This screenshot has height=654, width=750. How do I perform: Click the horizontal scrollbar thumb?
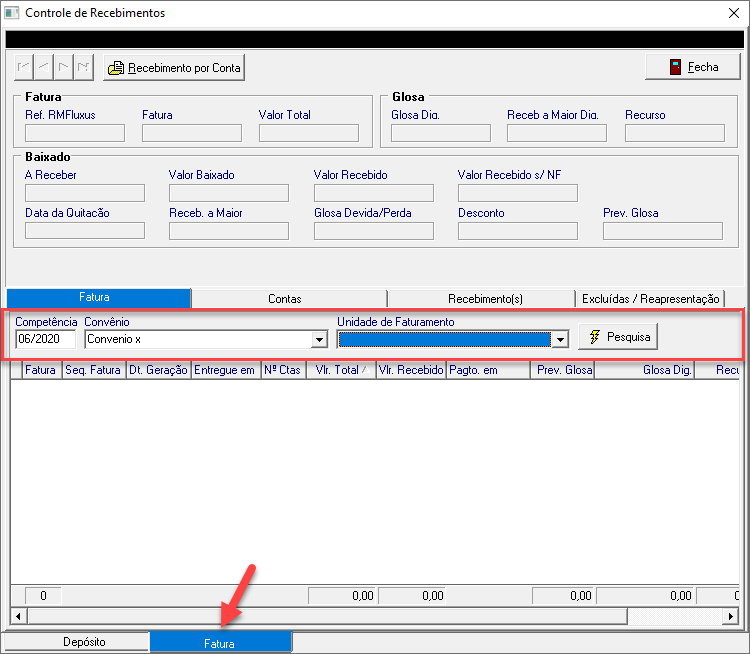tap(328, 616)
